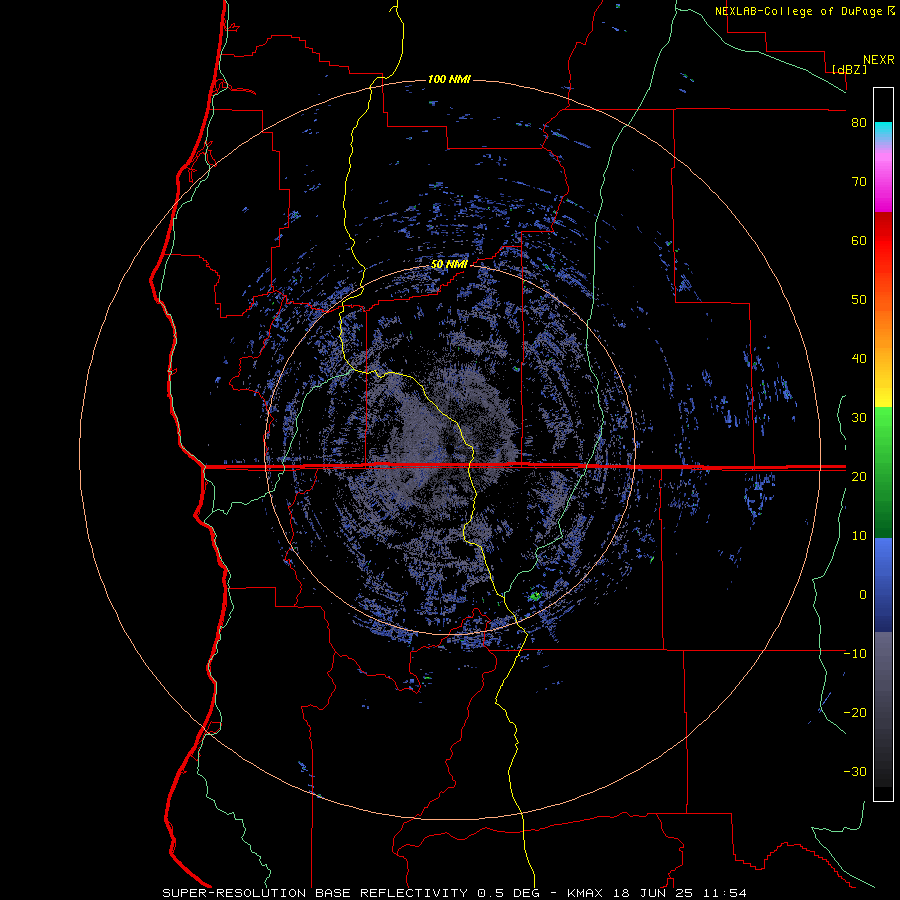
Task: Click the 20 value on dBZ scale
Action: [x=859, y=476]
